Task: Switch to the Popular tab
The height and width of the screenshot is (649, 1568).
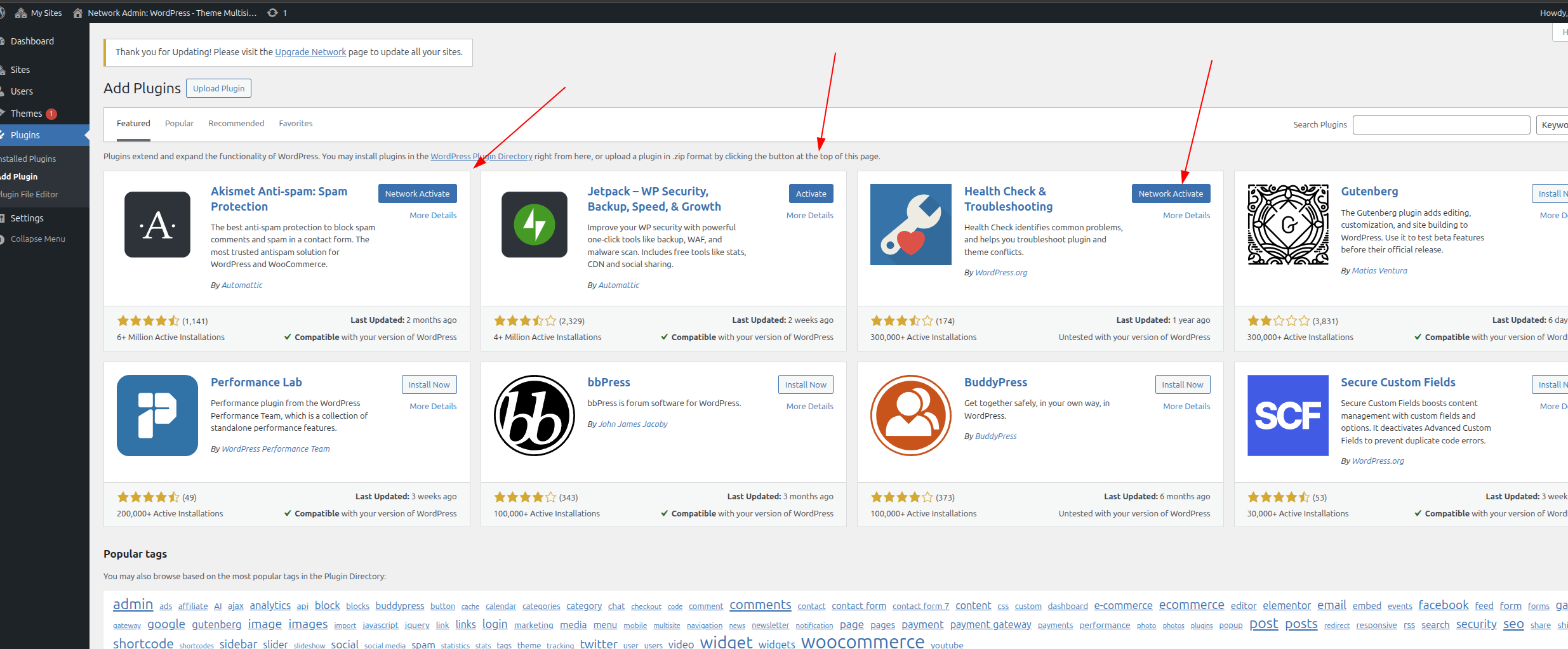Action: pos(179,124)
